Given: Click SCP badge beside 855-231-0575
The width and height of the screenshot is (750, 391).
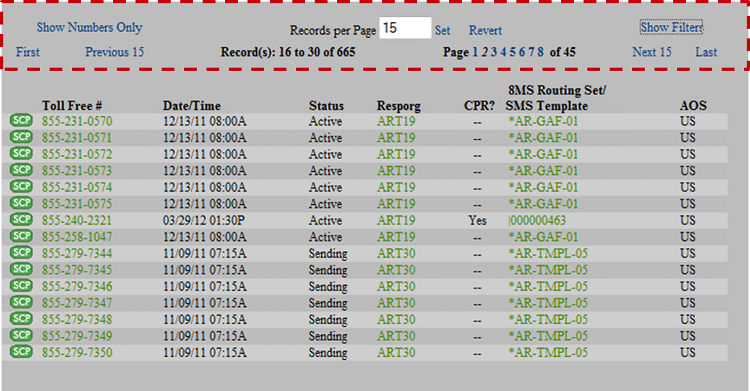Looking at the screenshot, I should coord(21,203).
